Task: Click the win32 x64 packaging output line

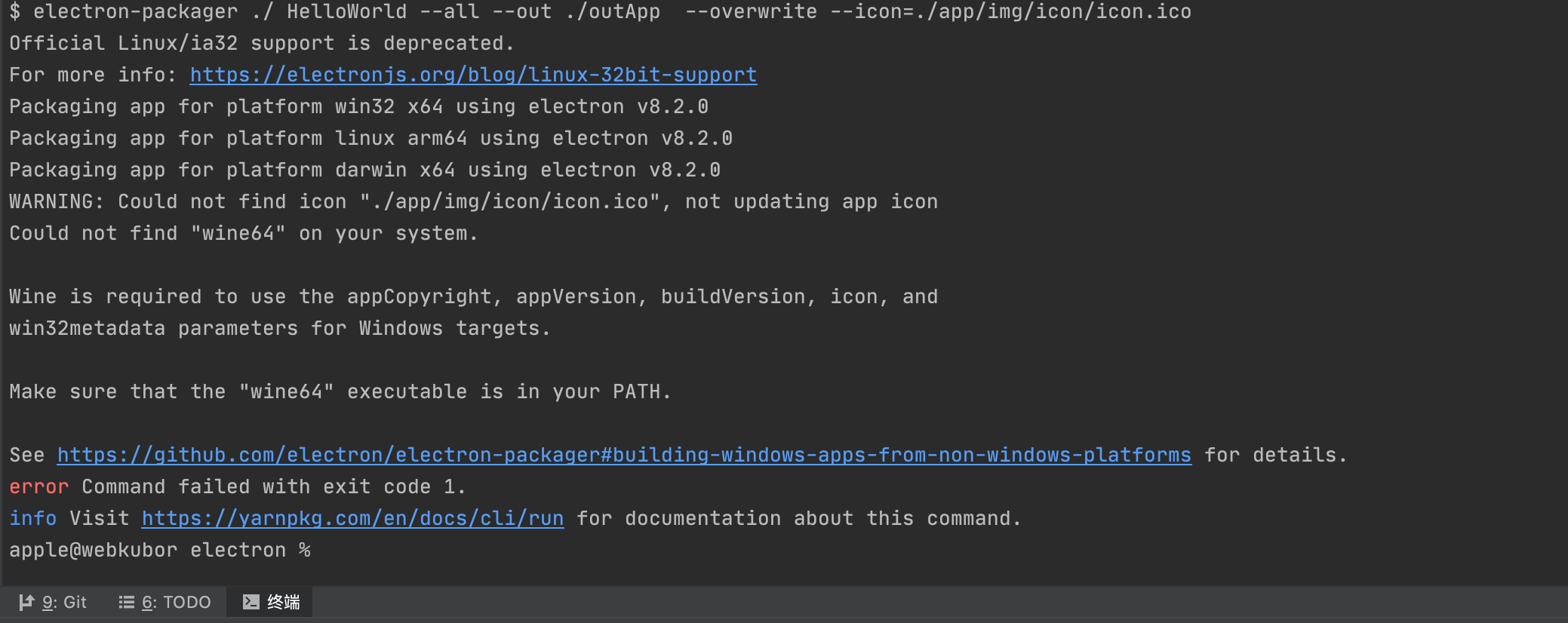Action: [358, 106]
